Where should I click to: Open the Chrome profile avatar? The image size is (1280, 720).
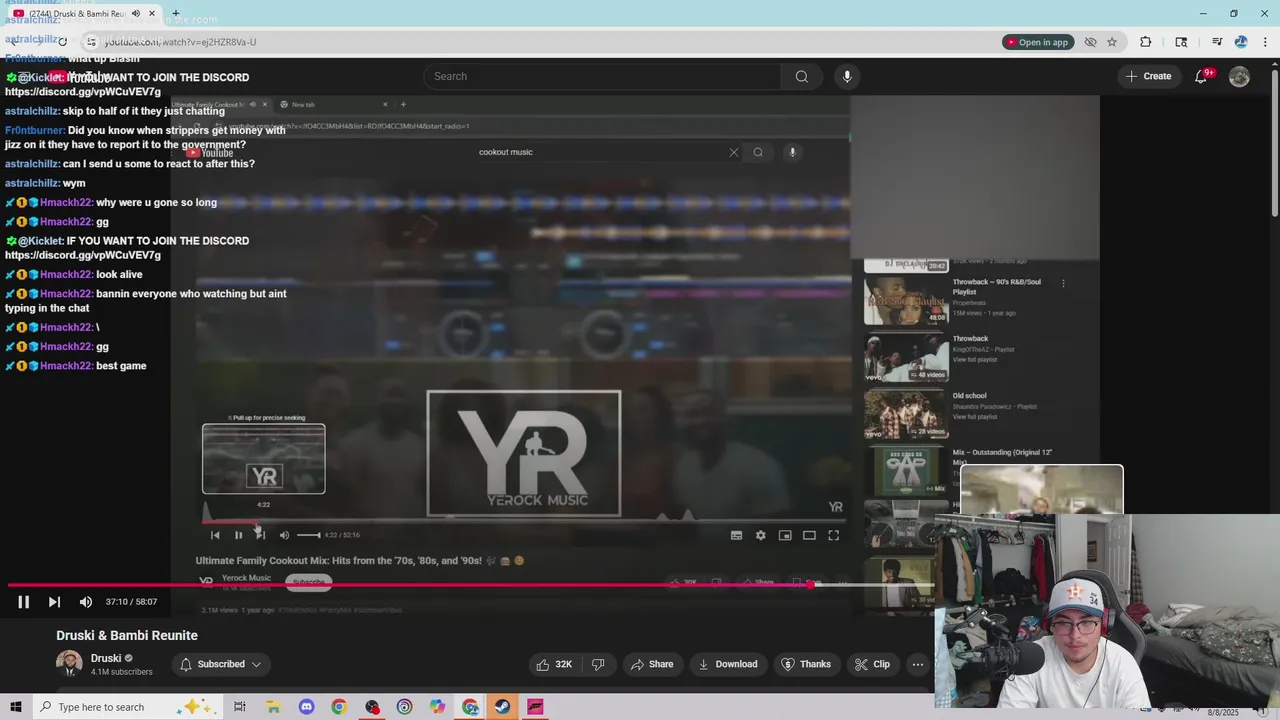(1241, 42)
